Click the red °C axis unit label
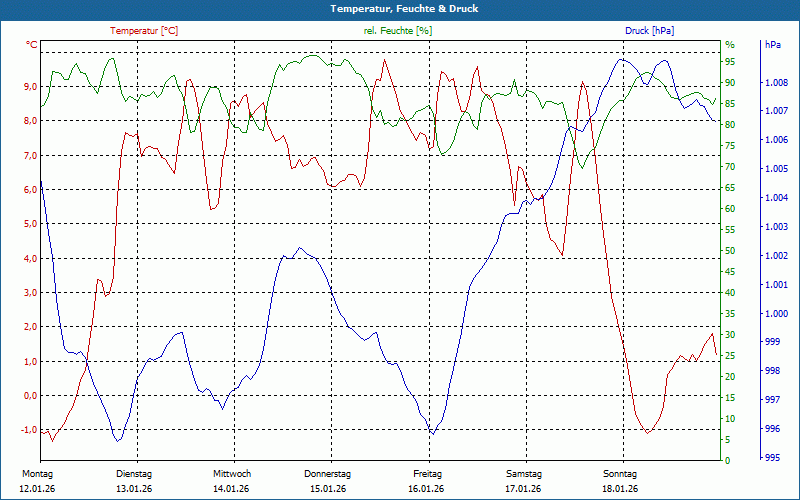The height and width of the screenshot is (500, 800). click(x=32, y=45)
